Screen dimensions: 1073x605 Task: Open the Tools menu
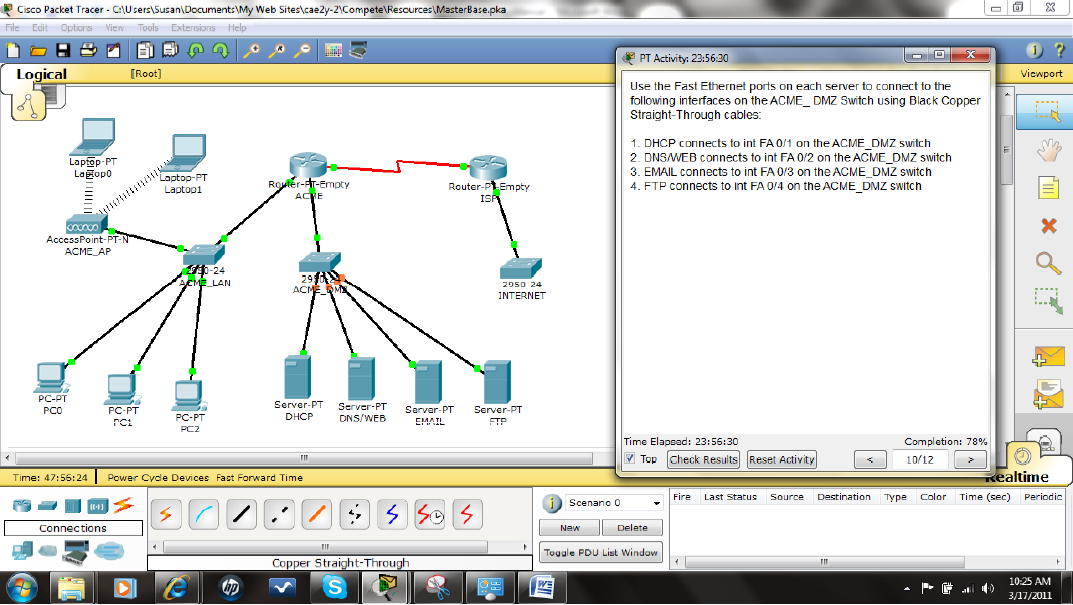(x=148, y=27)
